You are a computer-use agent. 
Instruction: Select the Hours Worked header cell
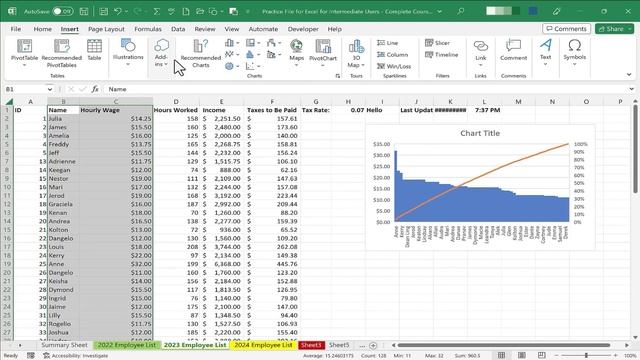tap(176, 110)
